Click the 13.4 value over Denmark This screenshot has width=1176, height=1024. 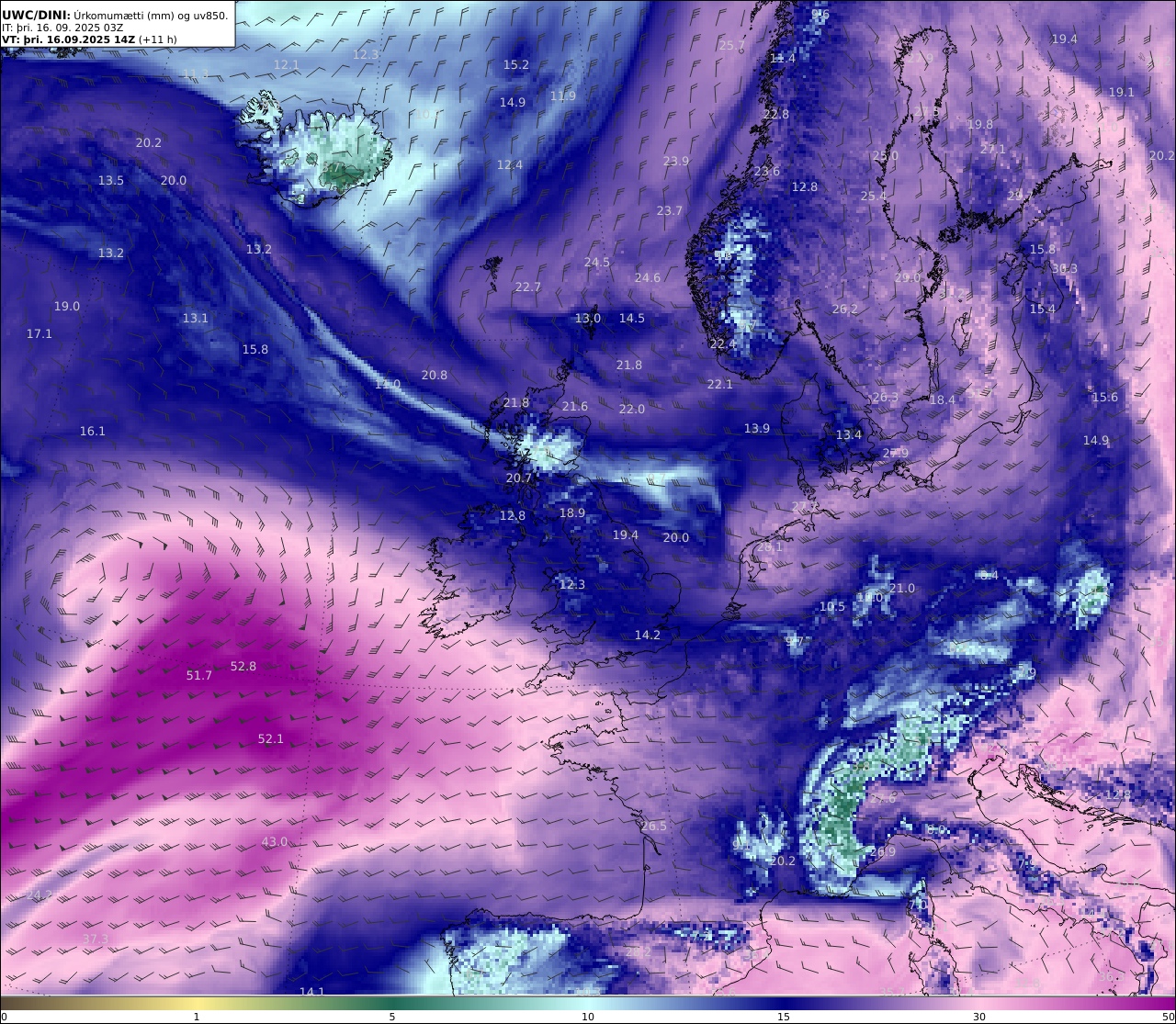849,435
